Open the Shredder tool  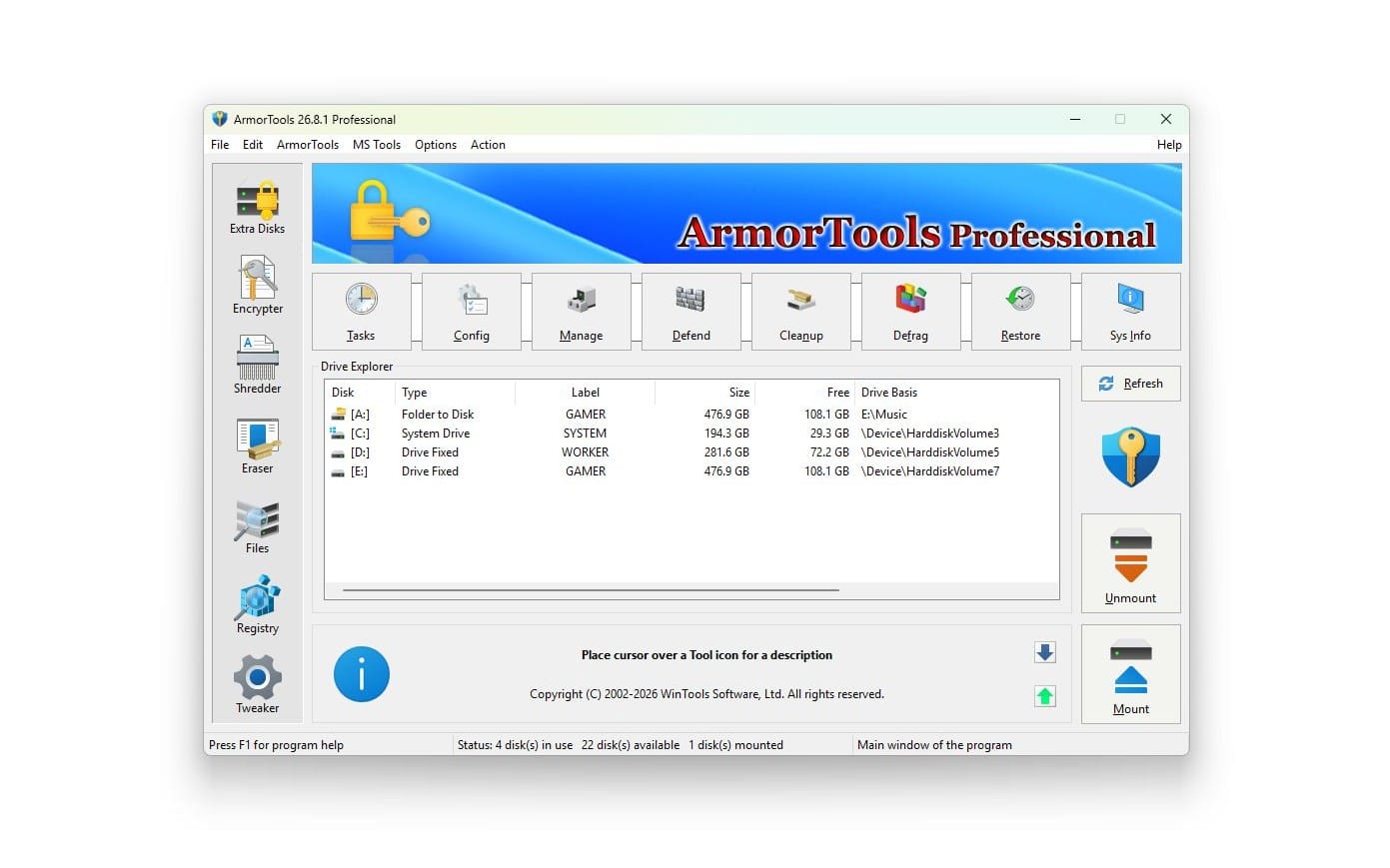[257, 366]
